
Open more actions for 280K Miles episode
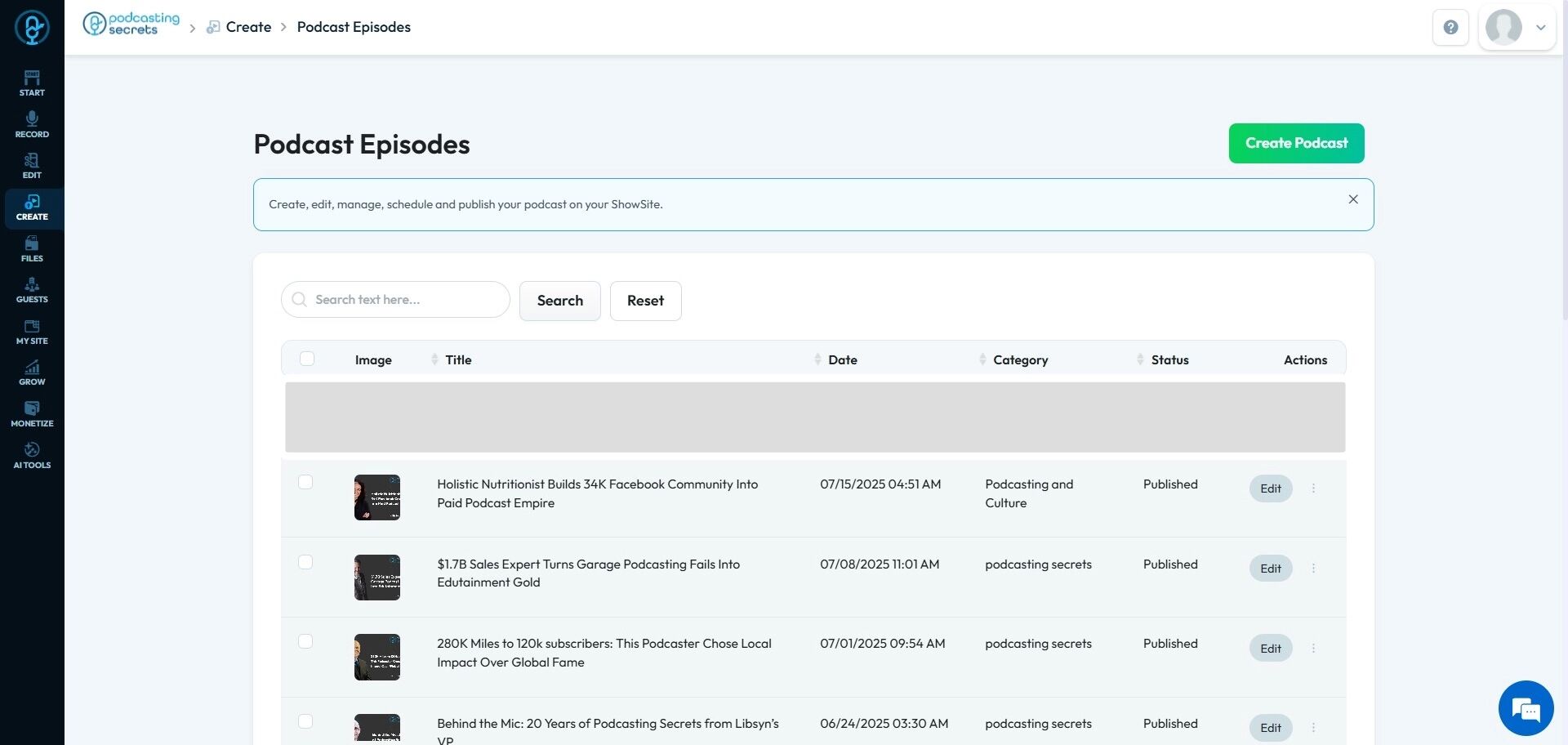[x=1313, y=649]
